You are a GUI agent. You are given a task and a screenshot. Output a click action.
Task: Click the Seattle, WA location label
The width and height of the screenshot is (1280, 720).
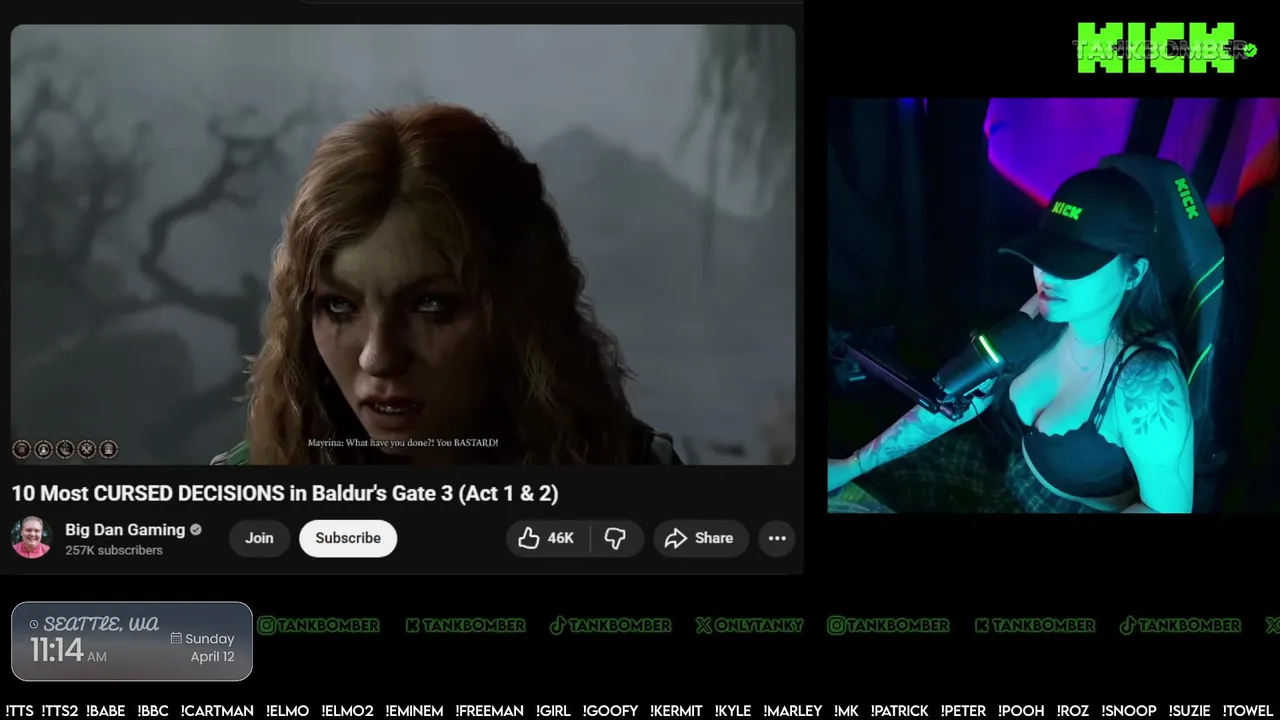(101, 624)
